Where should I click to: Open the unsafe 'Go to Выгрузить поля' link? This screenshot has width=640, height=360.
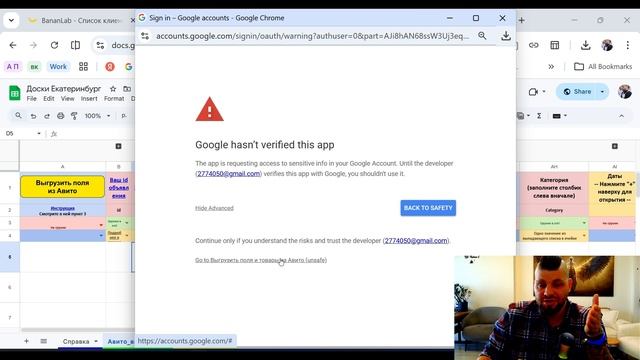pos(261,260)
